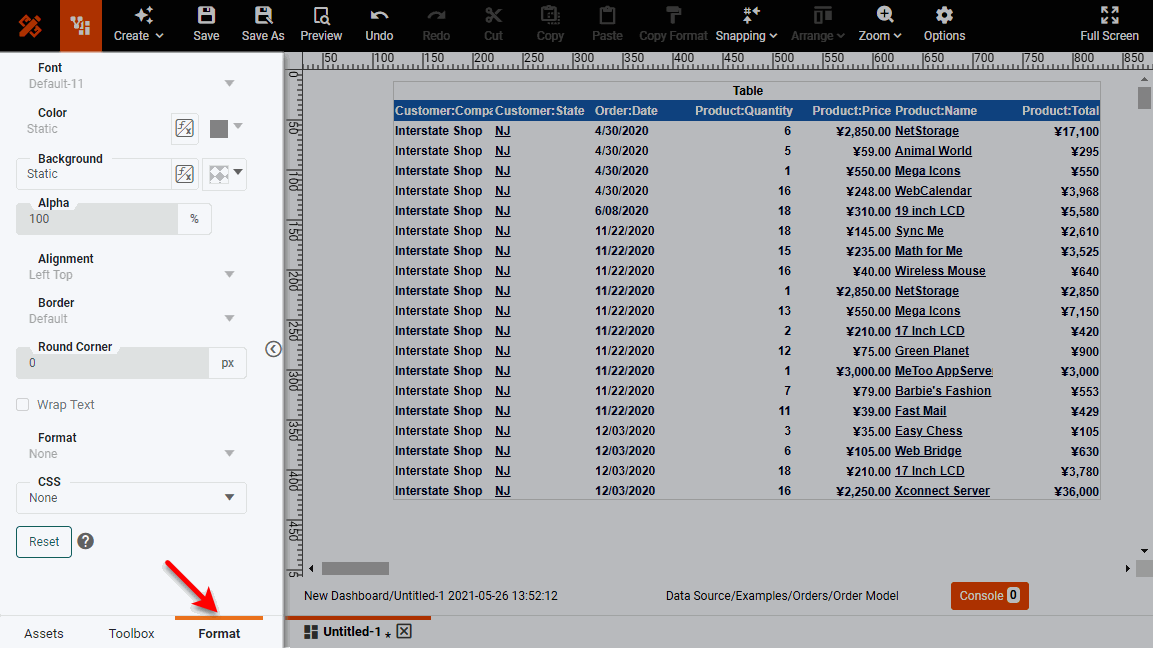Click the Save icon
The image size is (1153, 648).
click(x=206, y=24)
